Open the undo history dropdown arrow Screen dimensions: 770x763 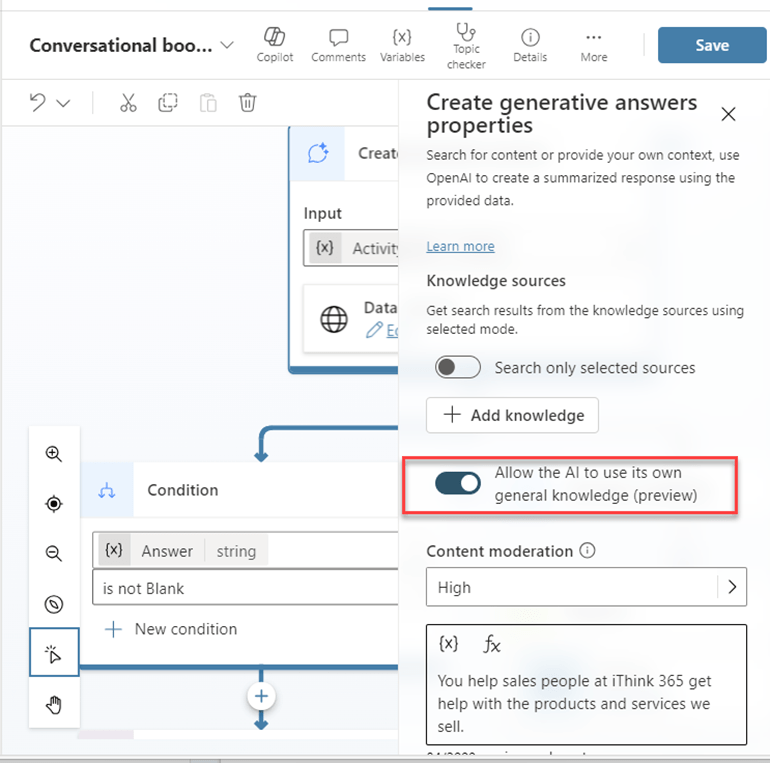coord(64,103)
